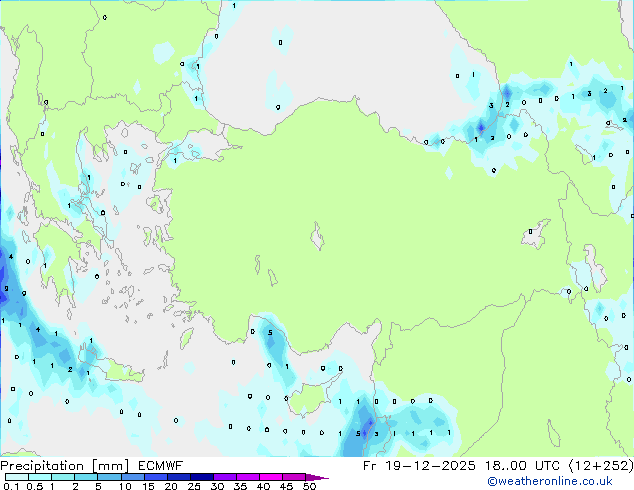This screenshot has height=490, width=634.
Task: Click the legend value '0.1'
Action: [x=12, y=486]
